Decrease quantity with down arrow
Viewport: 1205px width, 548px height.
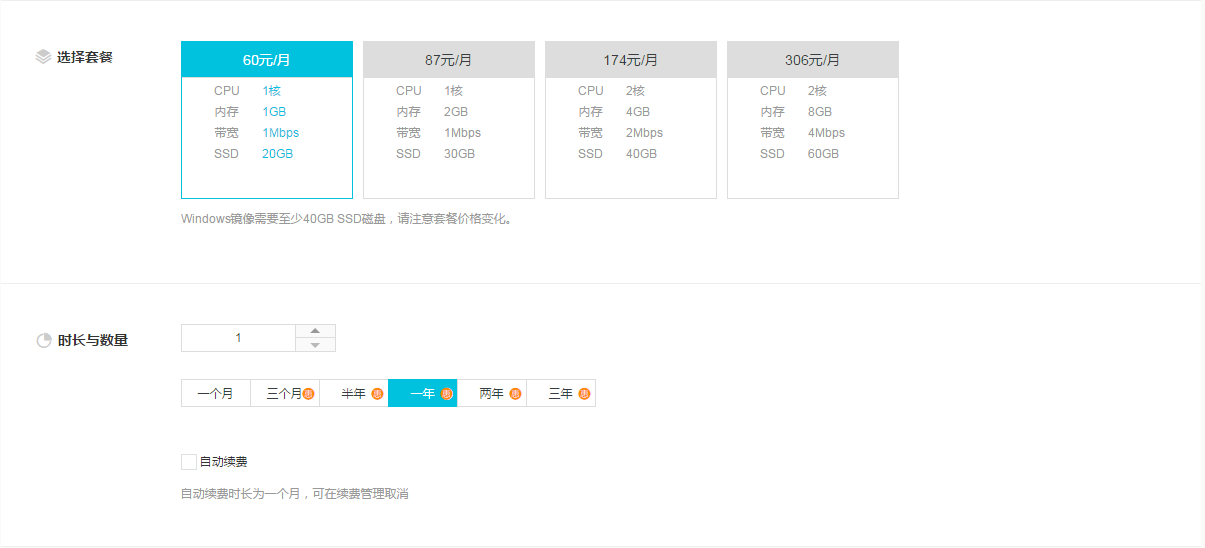pos(316,345)
